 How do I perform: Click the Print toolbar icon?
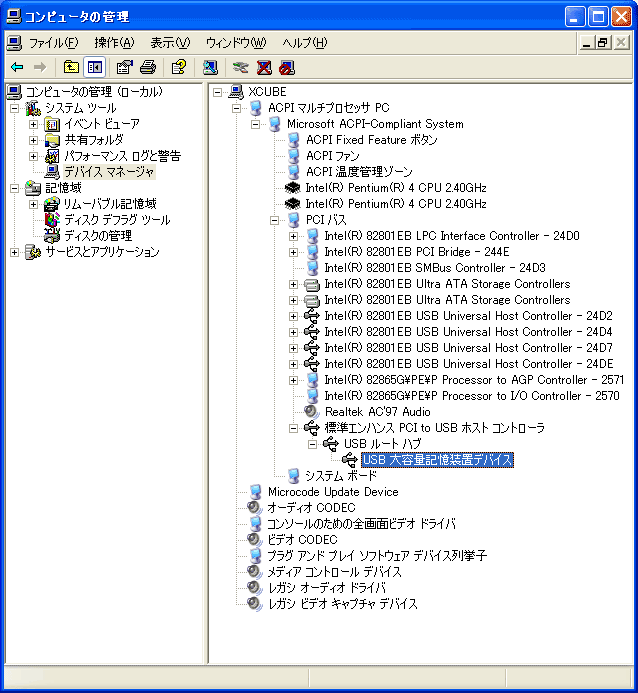tap(148, 67)
